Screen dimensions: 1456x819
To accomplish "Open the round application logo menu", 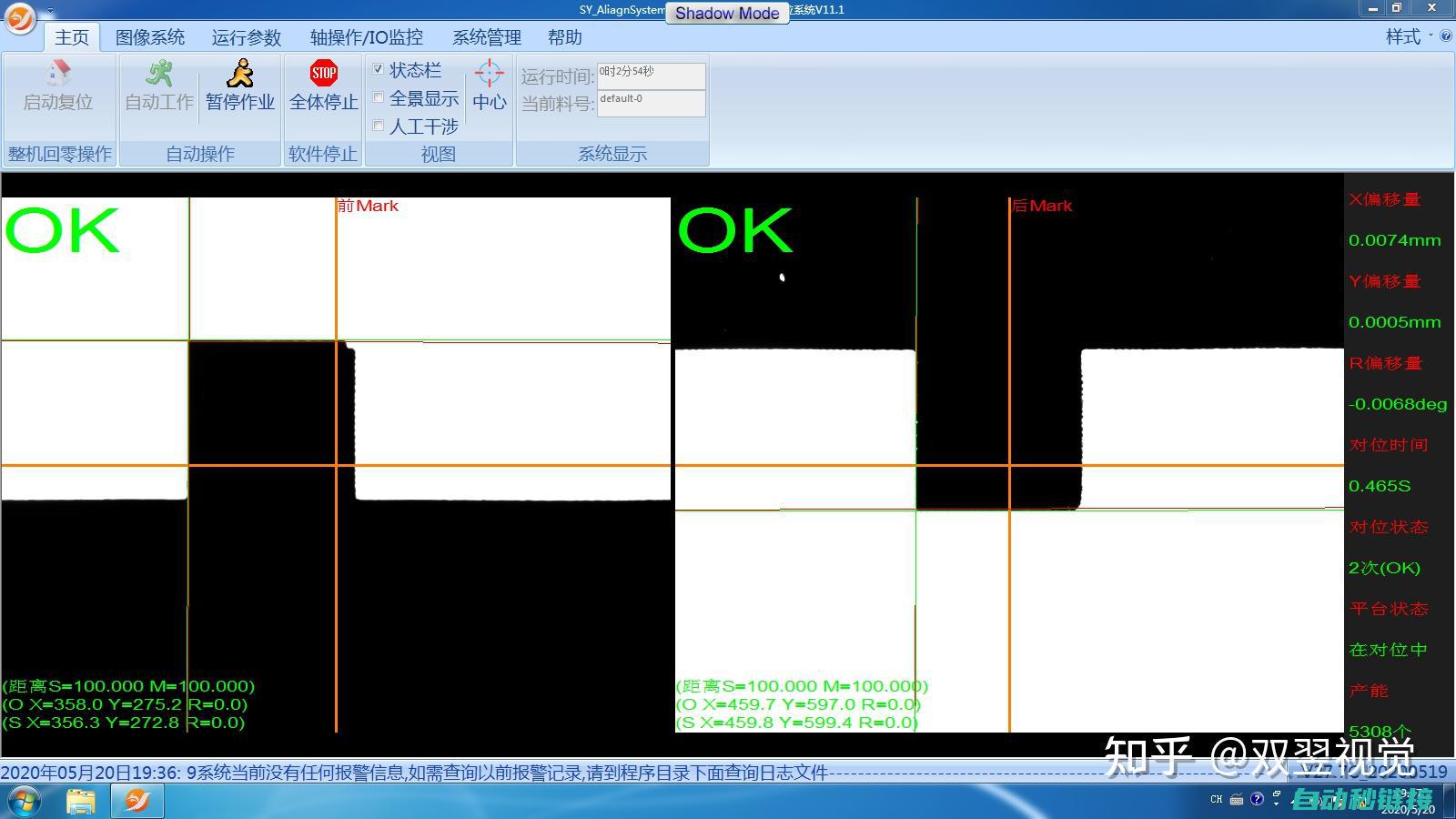I will point(19,17).
